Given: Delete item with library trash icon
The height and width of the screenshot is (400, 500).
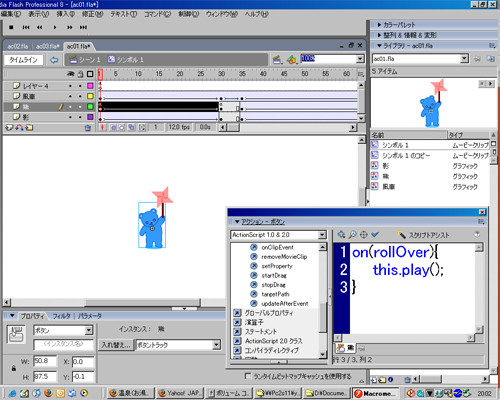Looking at the screenshot, I should click(407, 379).
